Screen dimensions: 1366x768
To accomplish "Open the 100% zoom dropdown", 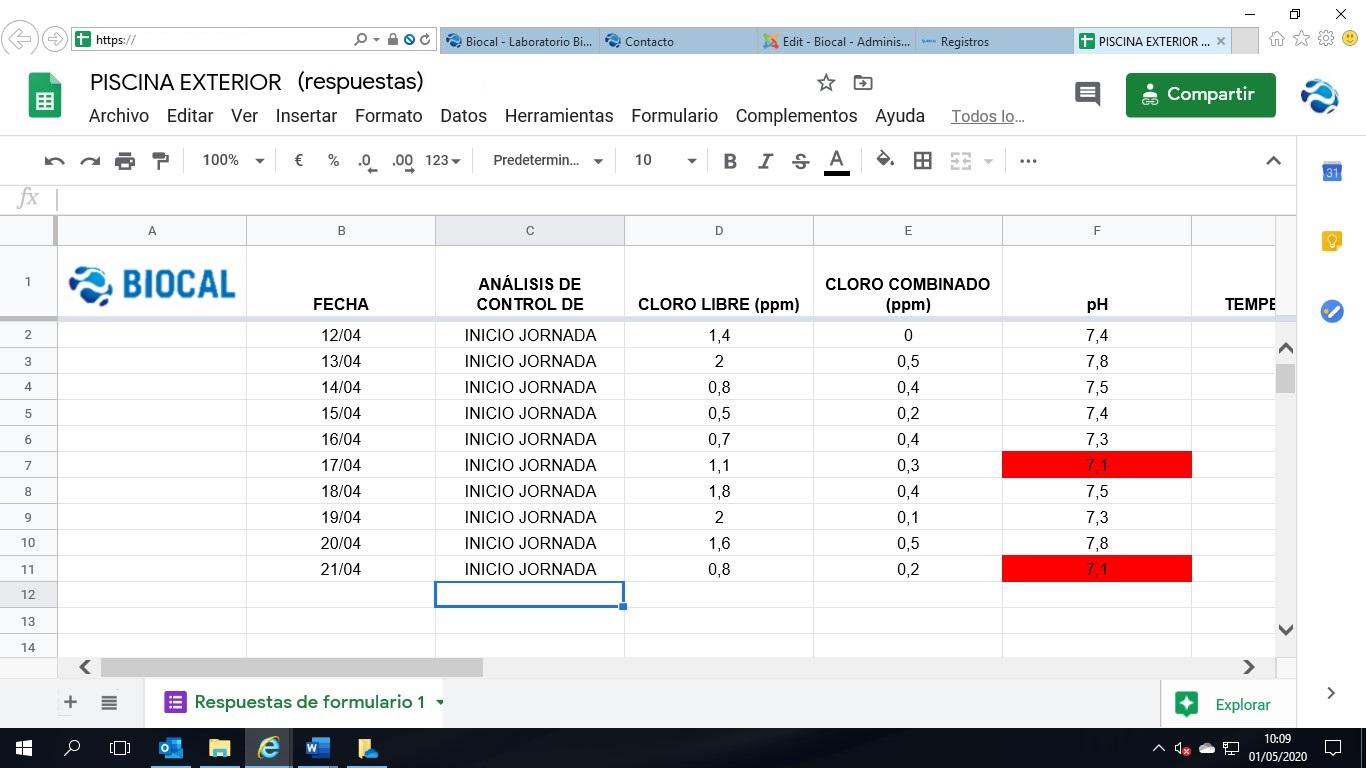I will (233, 161).
